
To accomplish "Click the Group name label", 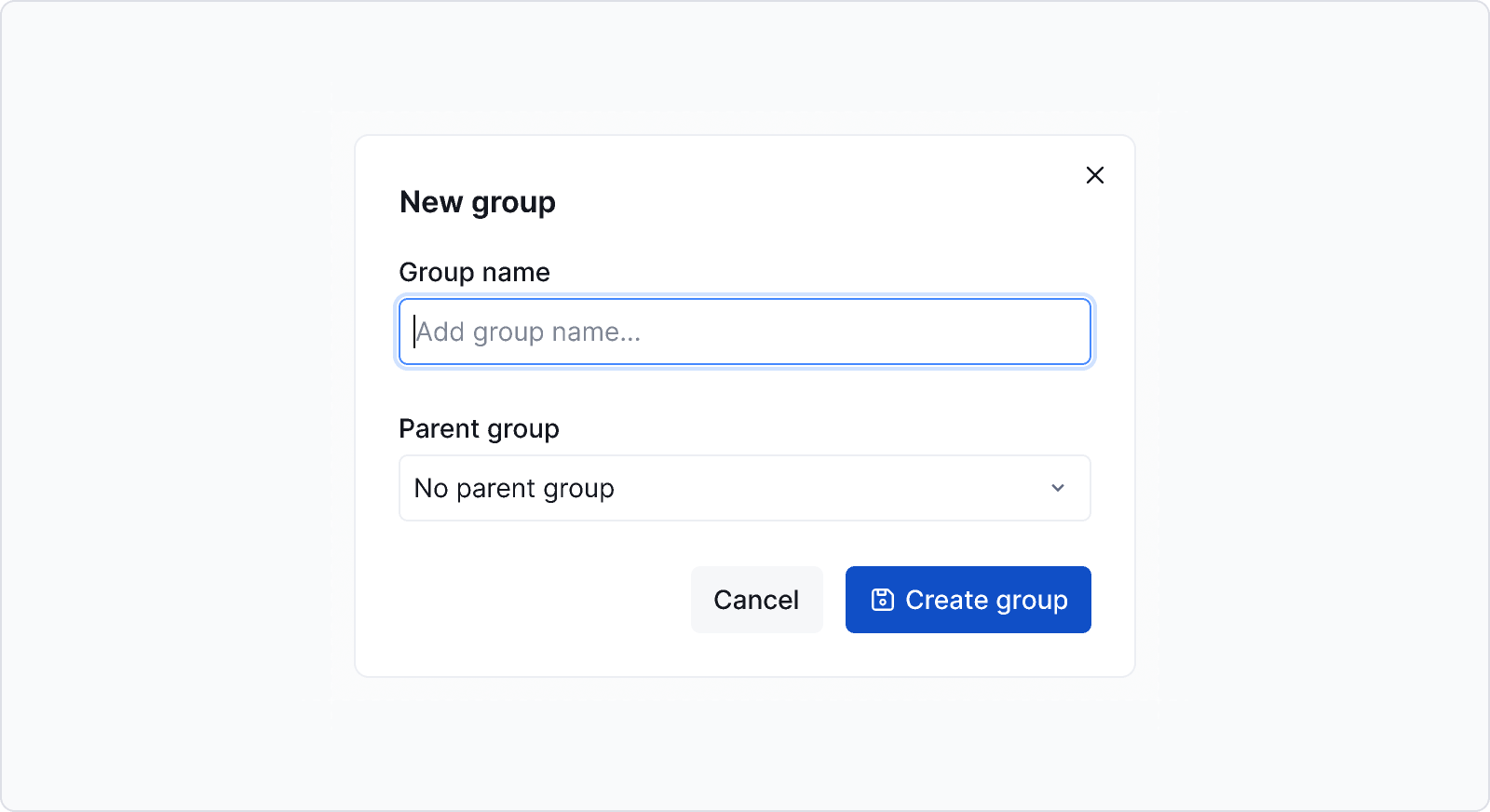I will point(474,272).
